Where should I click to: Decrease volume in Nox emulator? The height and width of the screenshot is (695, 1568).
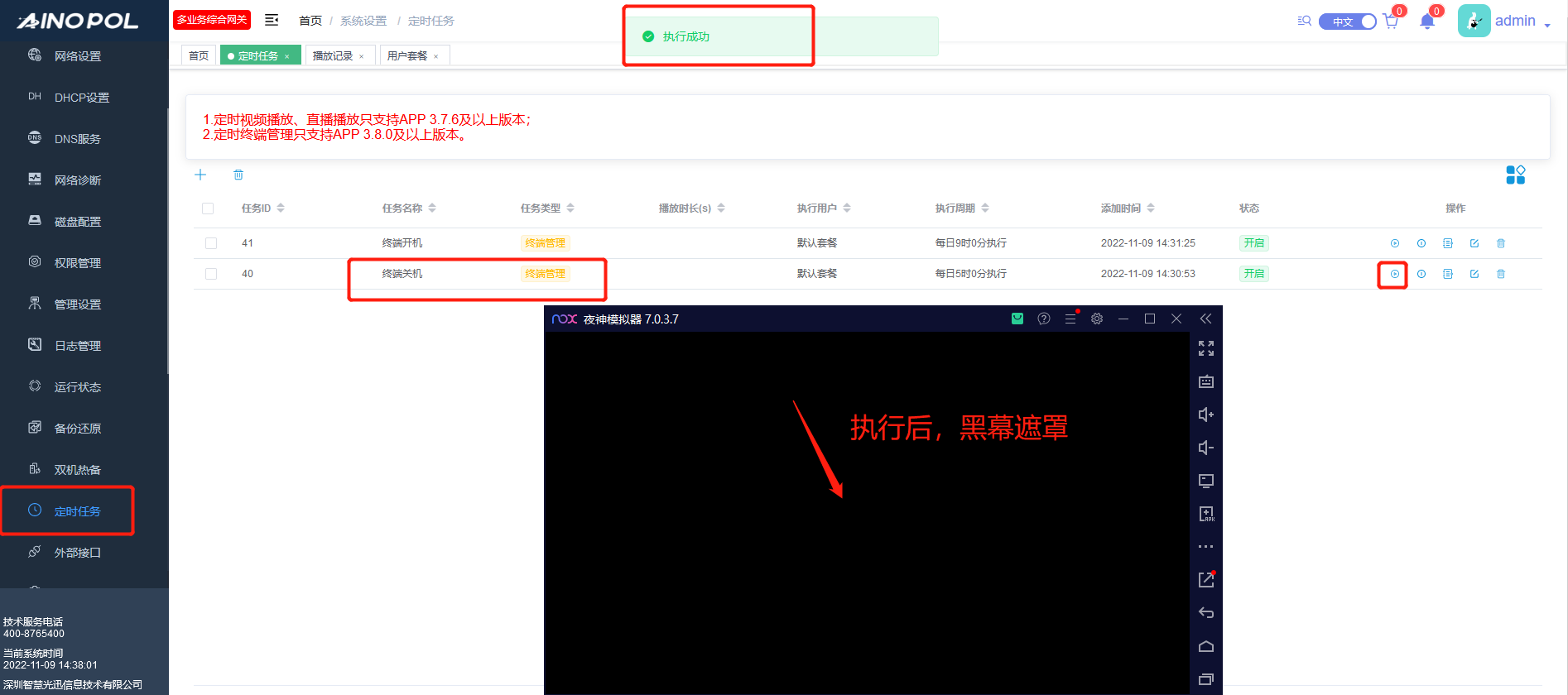1206,448
